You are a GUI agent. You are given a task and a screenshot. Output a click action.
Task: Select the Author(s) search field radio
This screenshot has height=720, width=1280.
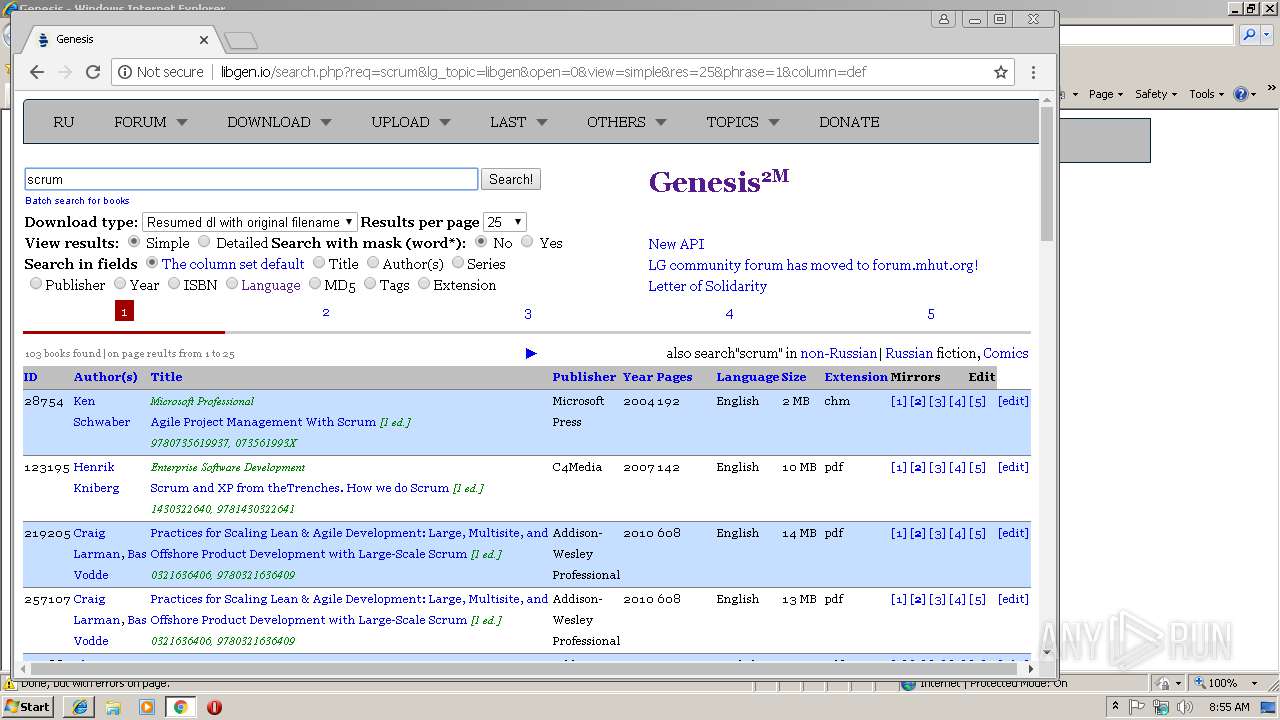pos(373,263)
